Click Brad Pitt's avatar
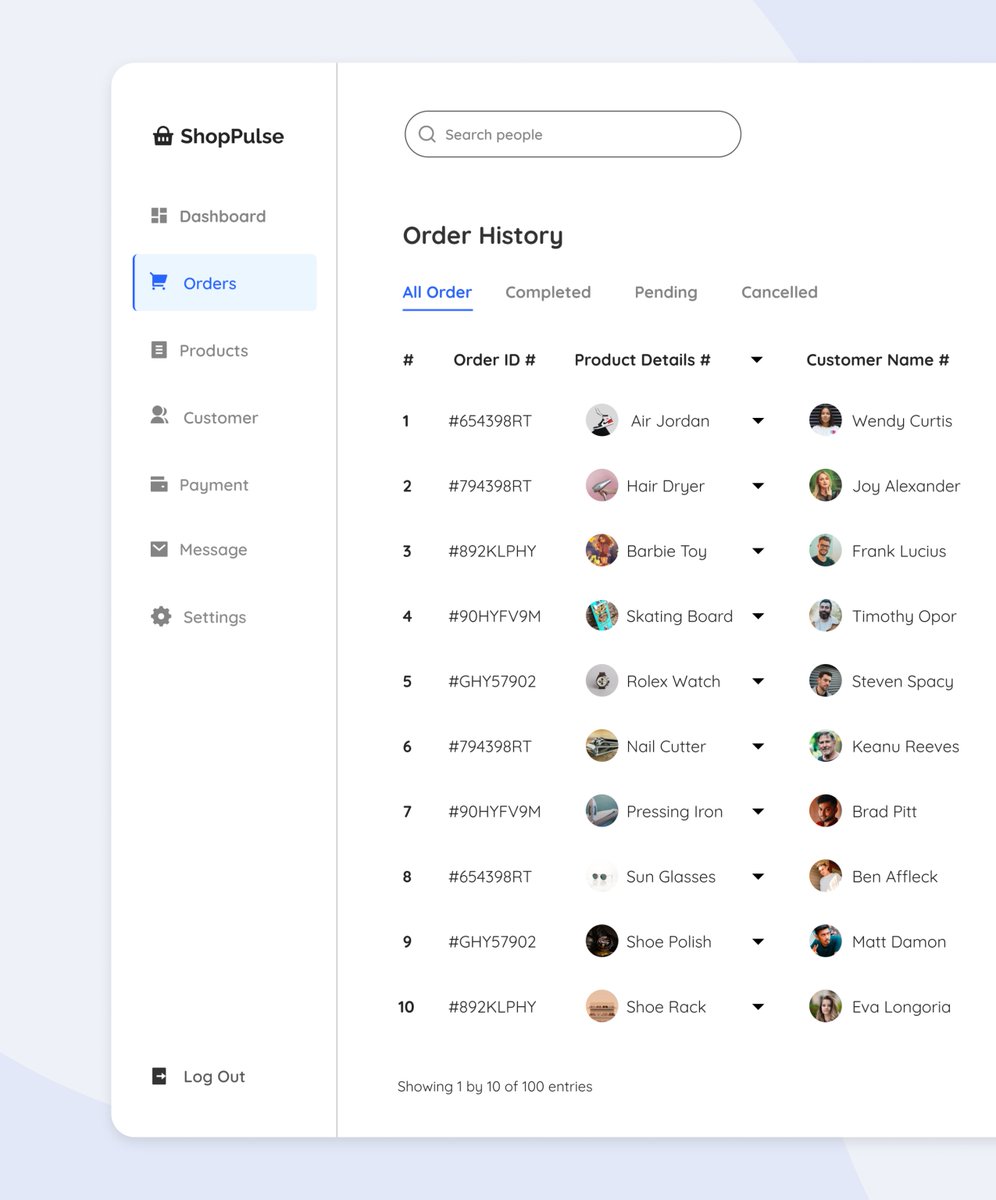Screen dimensions: 996x1200 (x=825, y=811)
